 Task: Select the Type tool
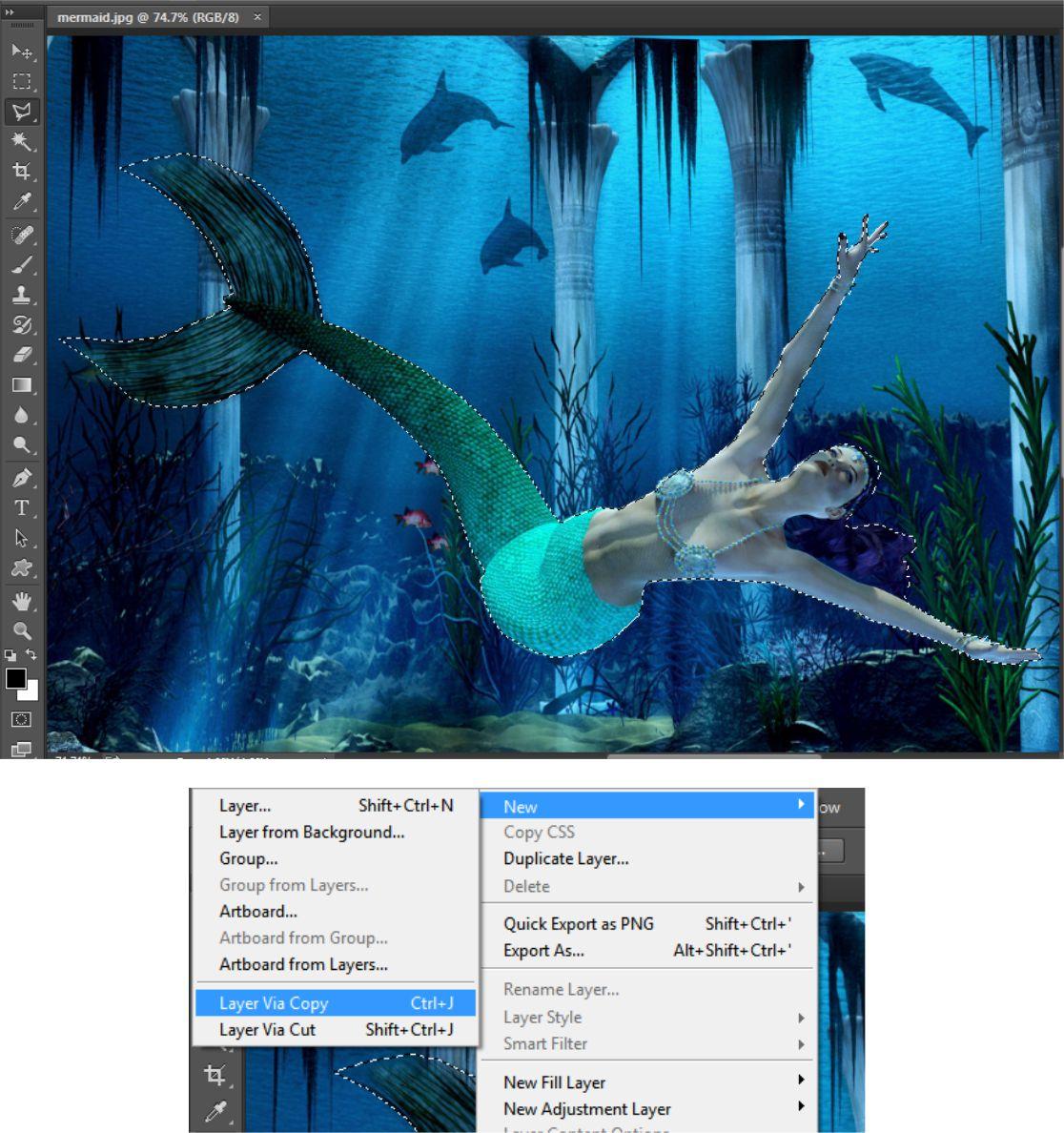(x=22, y=508)
